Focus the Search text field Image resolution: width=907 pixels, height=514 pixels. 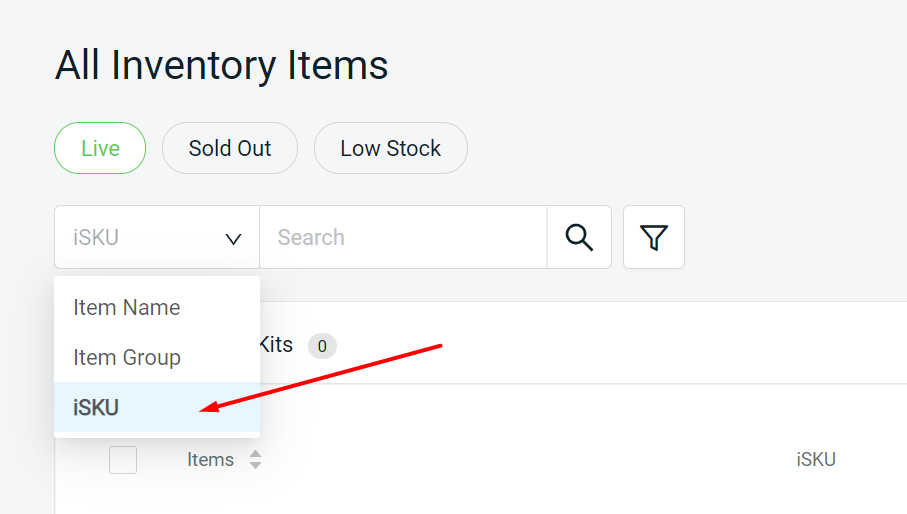(402, 237)
